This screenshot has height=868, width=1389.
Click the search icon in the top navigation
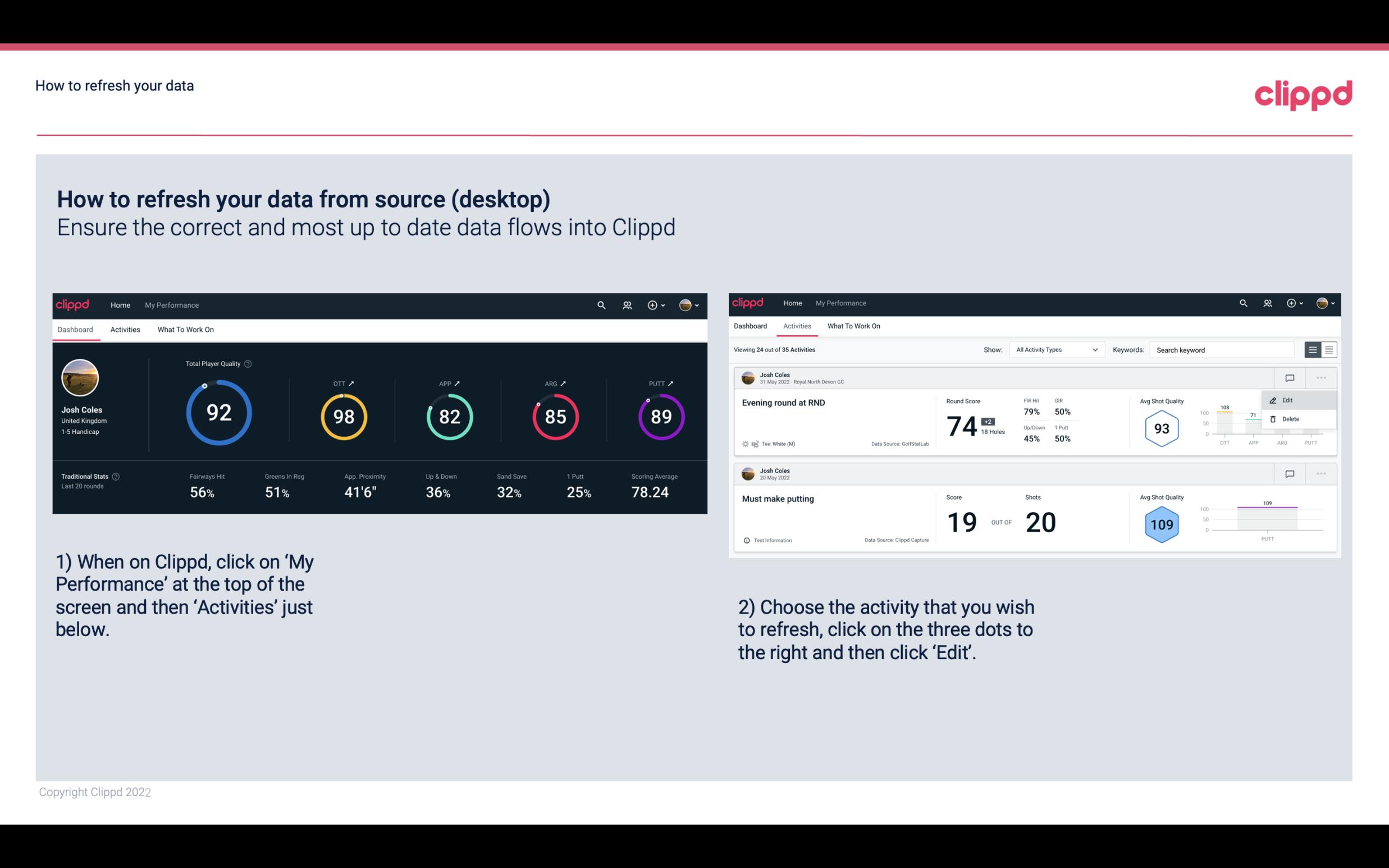pyautogui.click(x=601, y=305)
